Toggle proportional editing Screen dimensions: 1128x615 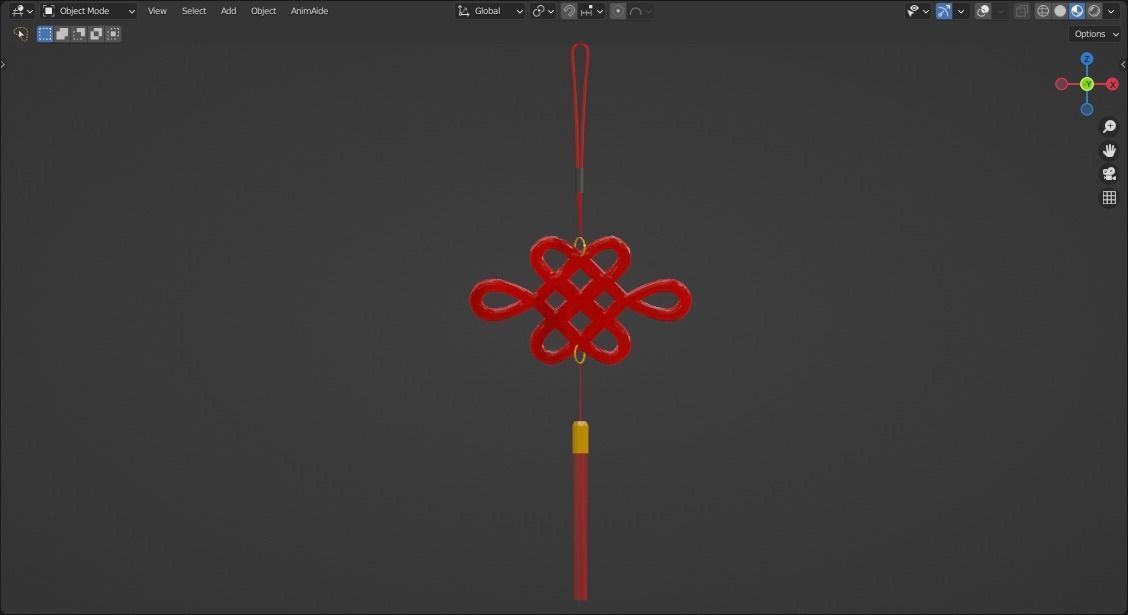coord(617,11)
